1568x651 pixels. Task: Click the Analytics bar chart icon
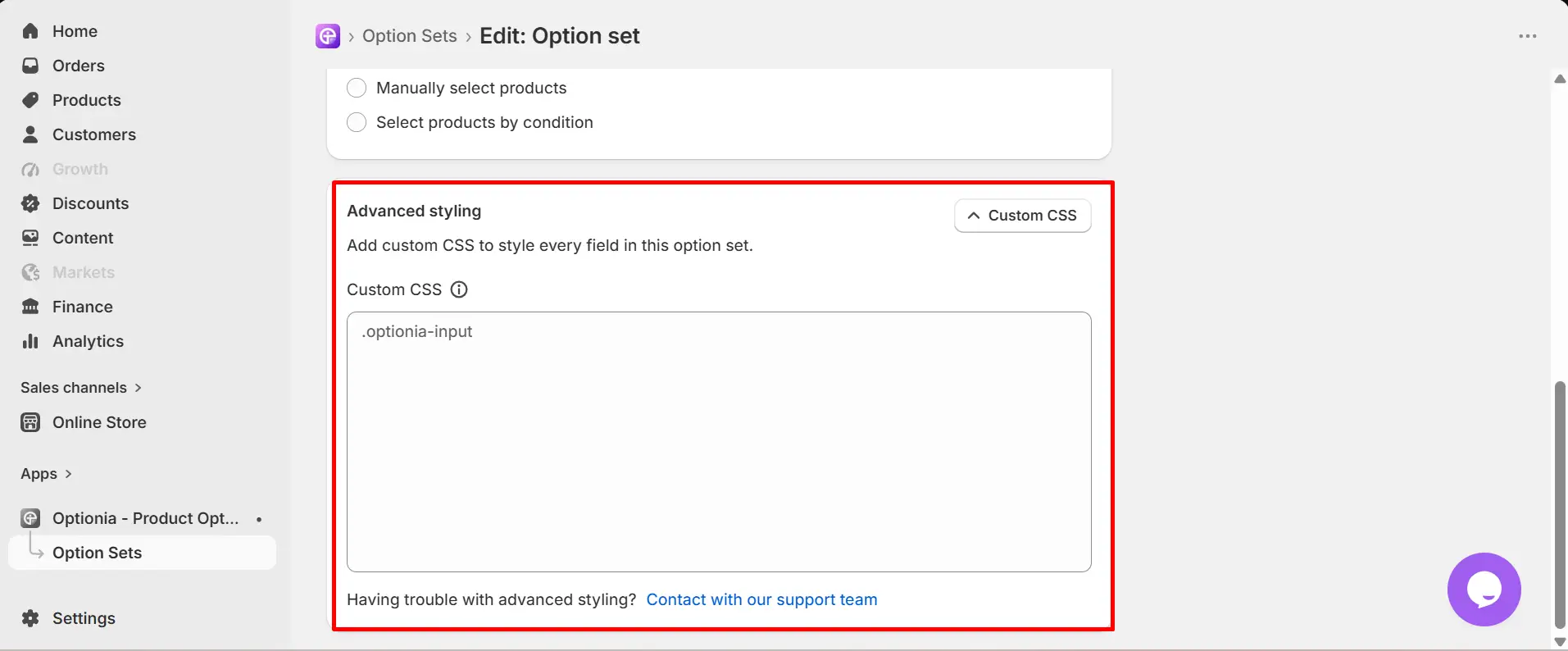(x=30, y=341)
